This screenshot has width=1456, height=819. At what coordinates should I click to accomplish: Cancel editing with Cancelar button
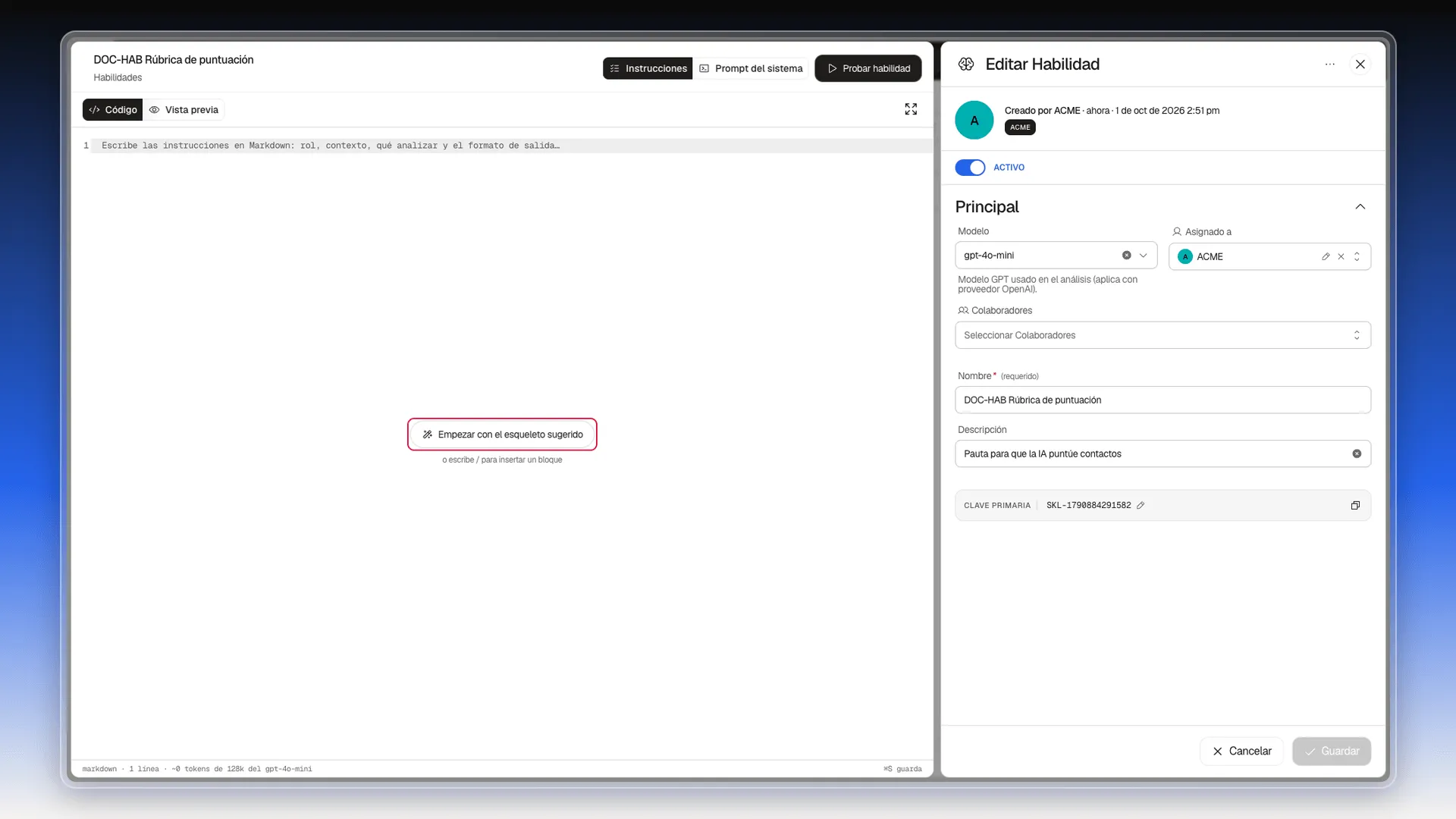pos(1241,751)
